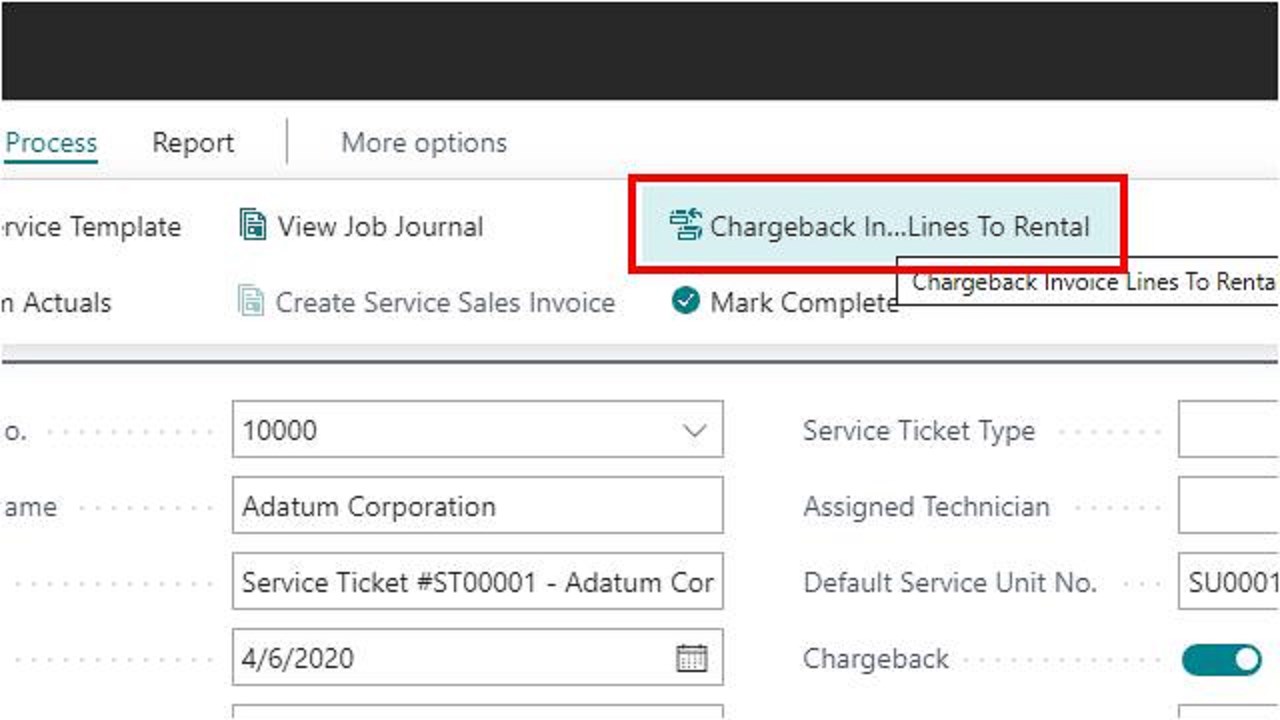This screenshot has width=1280, height=720.
Task: Click the View Job Journal label
Action: click(x=380, y=227)
